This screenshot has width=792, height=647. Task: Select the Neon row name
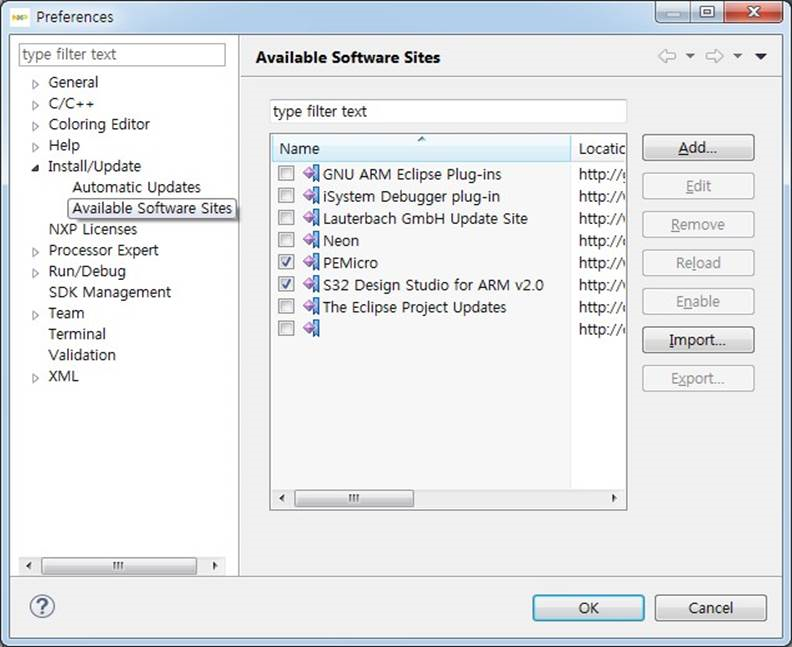click(x=341, y=241)
